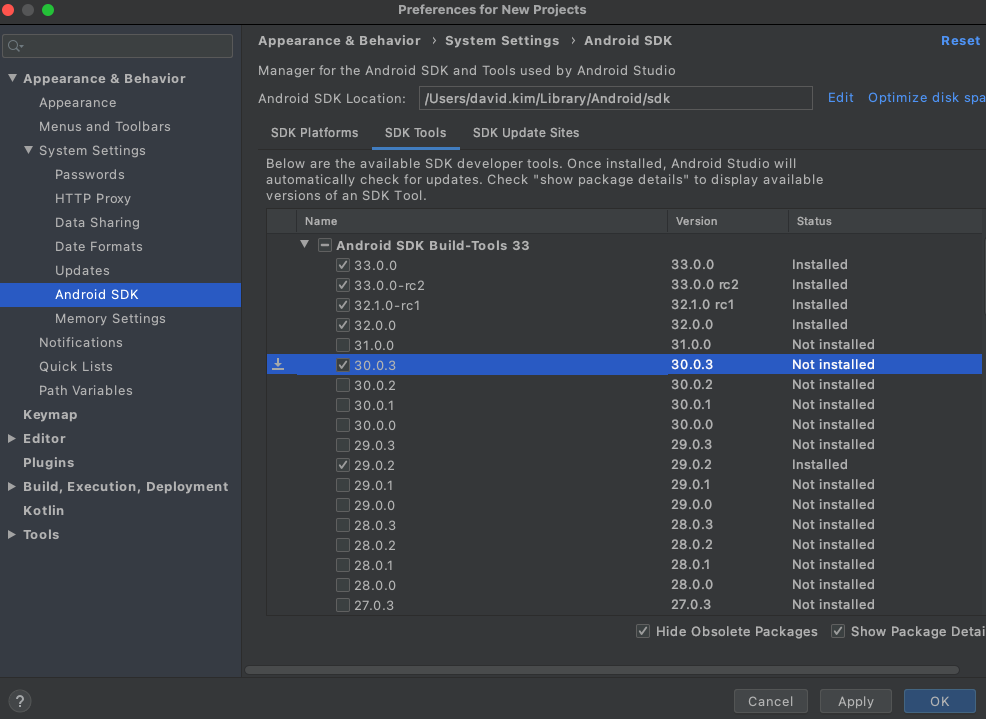Collapse the Appearance & Behavior section
The height and width of the screenshot is (719, 986).
point(12,78)
